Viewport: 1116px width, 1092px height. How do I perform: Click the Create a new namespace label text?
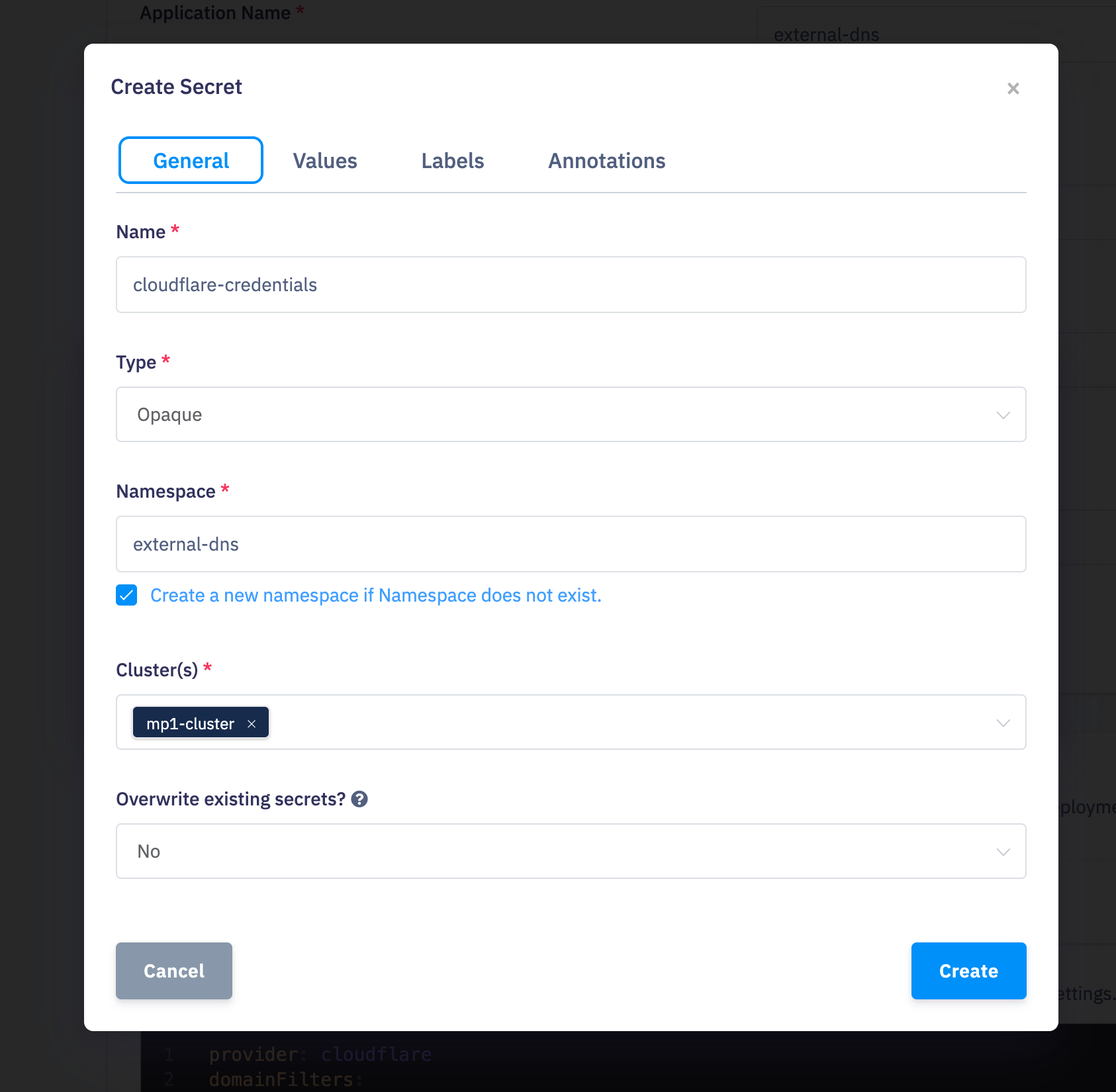click(x=376, y=596)
